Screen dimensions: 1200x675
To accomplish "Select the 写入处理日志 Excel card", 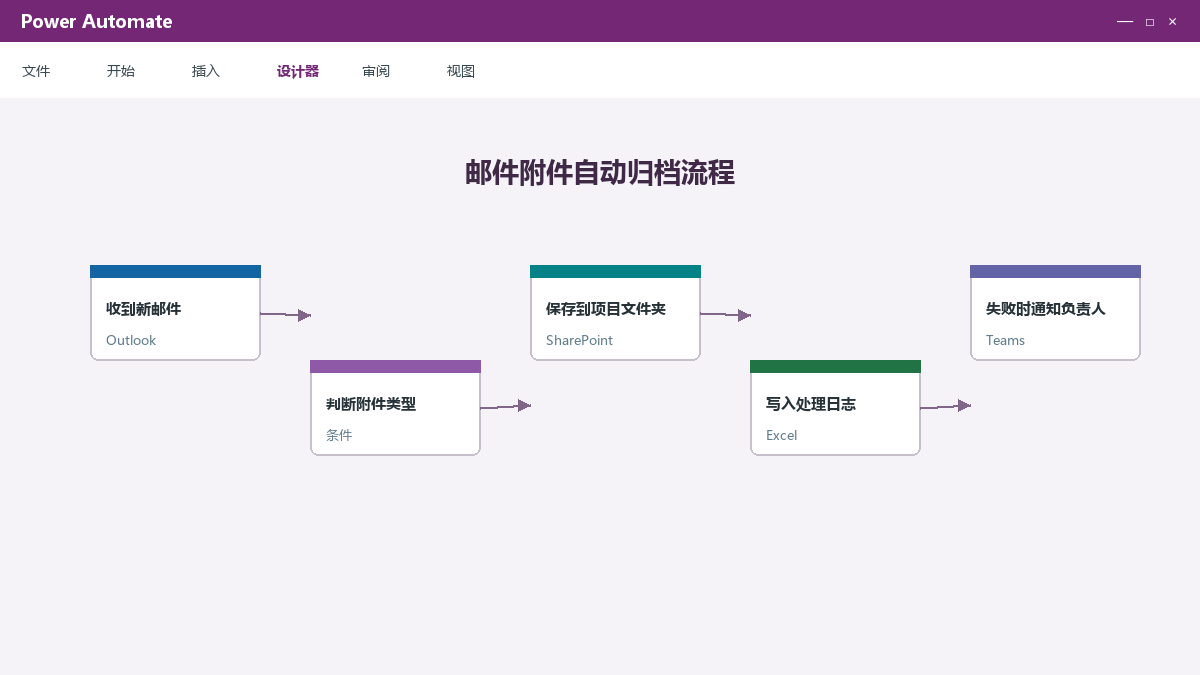I will pos(835,408).
